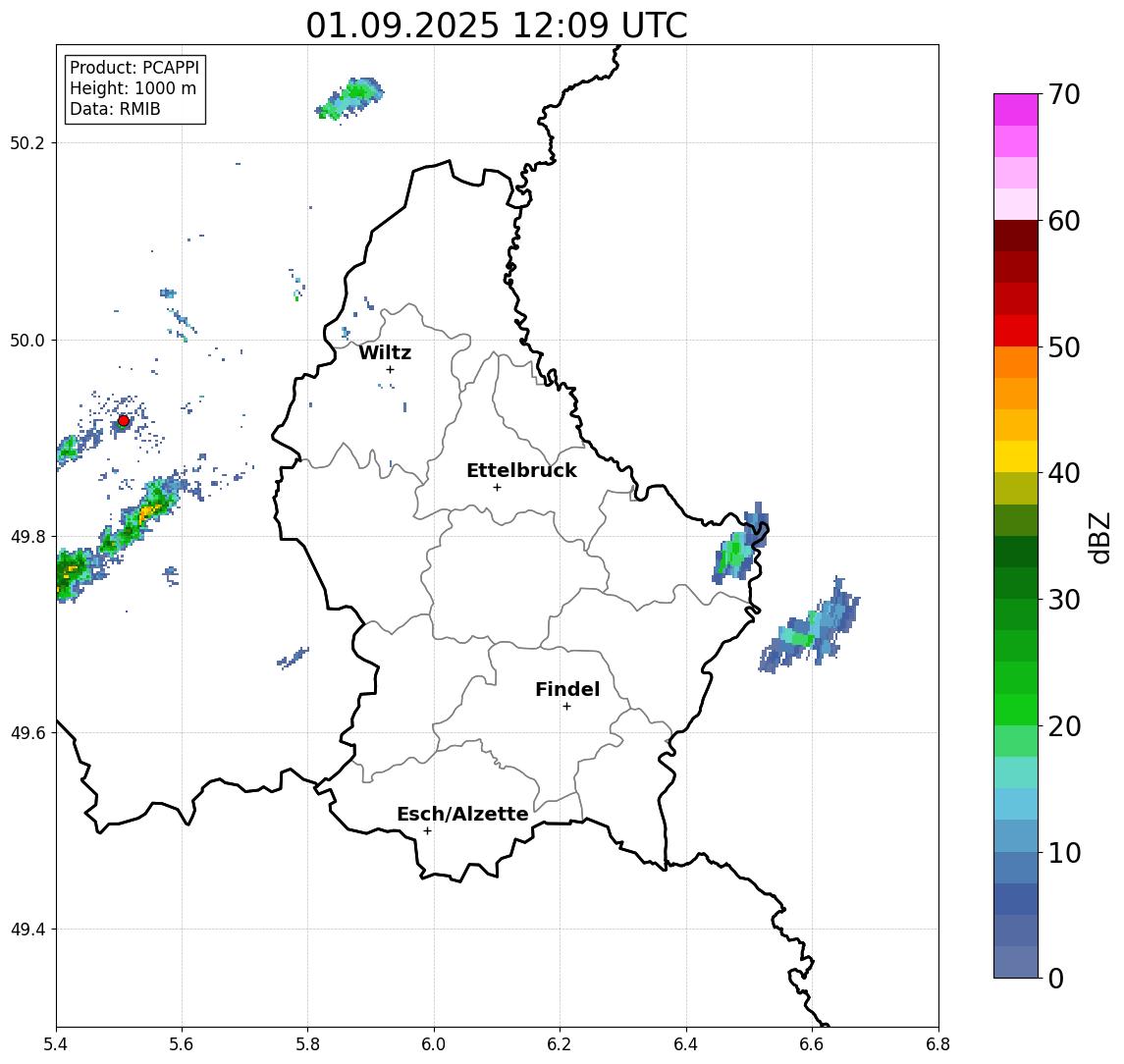This screenshot has height=1064, width=1124.
Task: Click the Esch/Alzette station cross marker
Action: (427, 831)
